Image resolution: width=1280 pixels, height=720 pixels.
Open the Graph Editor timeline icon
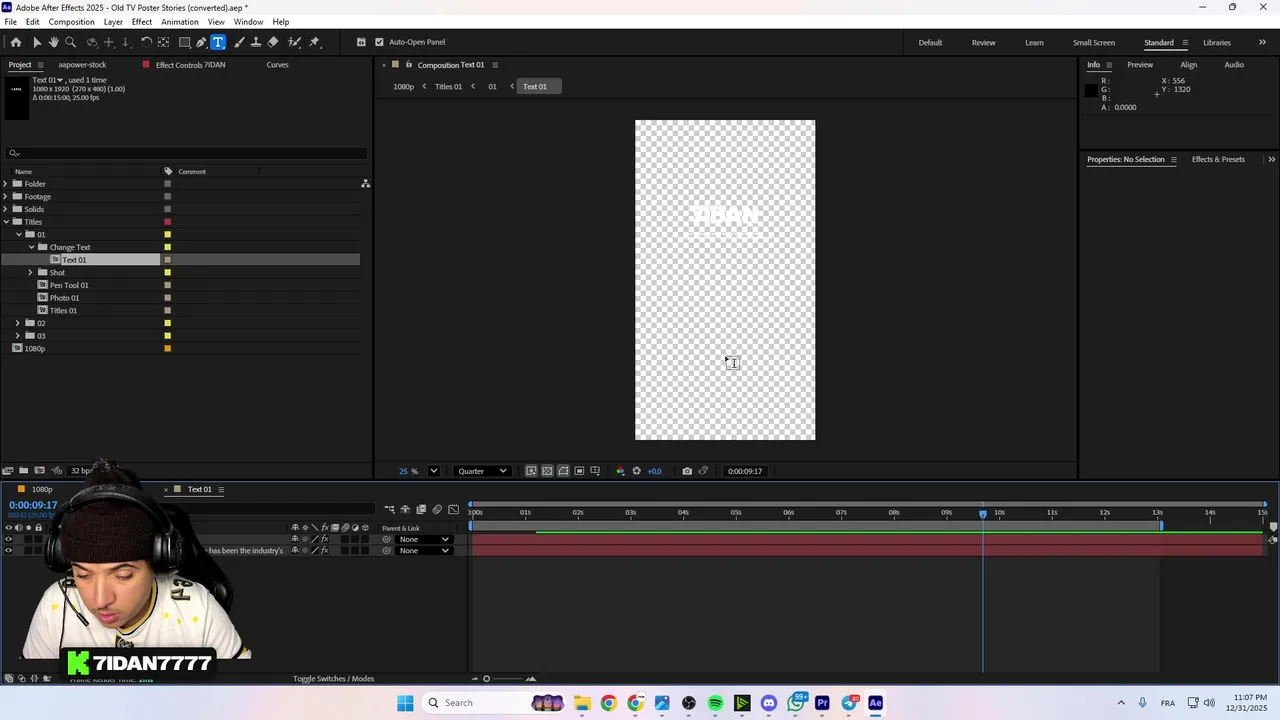tap(453, 509)
